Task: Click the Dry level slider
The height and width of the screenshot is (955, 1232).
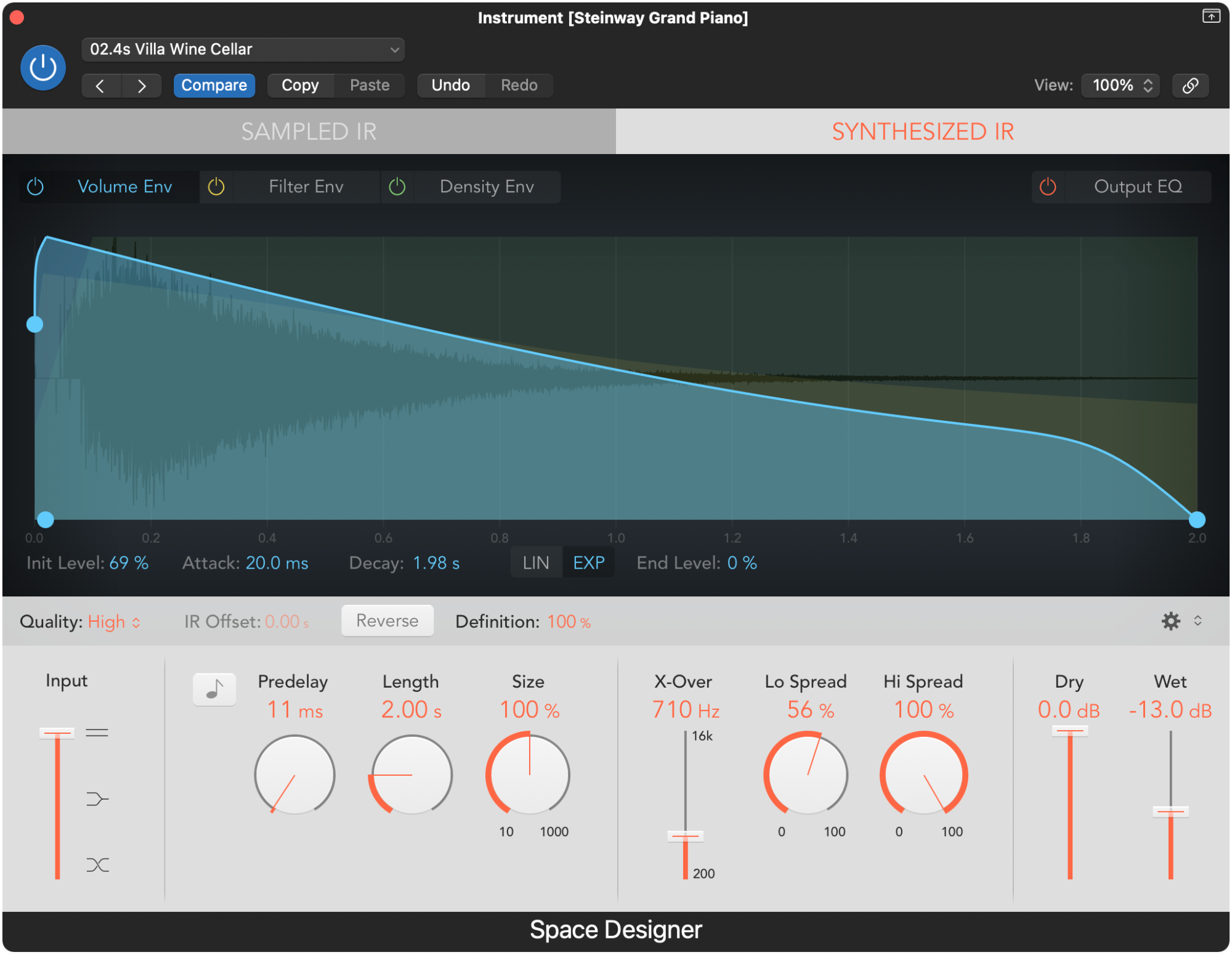Action: [x=1070, y=803]
